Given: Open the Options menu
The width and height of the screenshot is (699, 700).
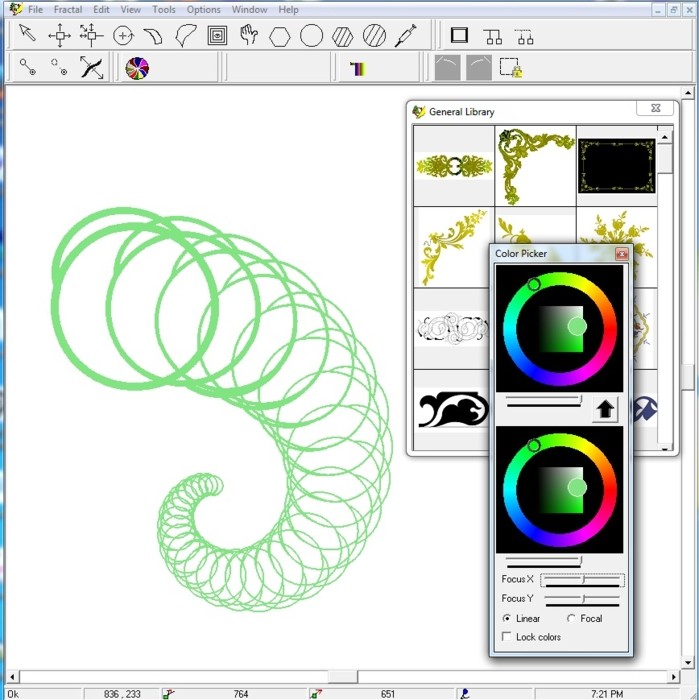Looking at the screenshot, I should tap(204, 9).
